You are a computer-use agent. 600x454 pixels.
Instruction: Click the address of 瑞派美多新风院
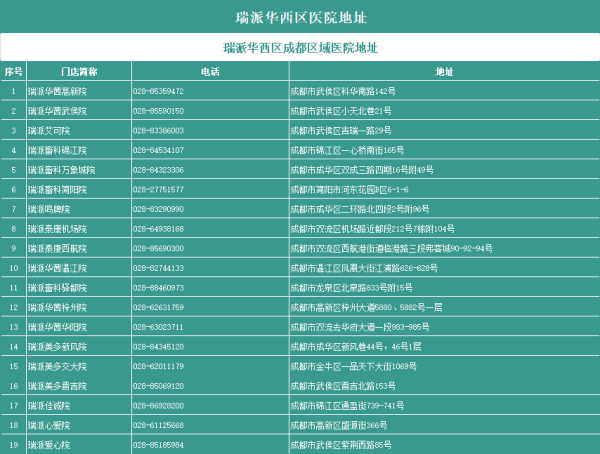click(356, 347)
